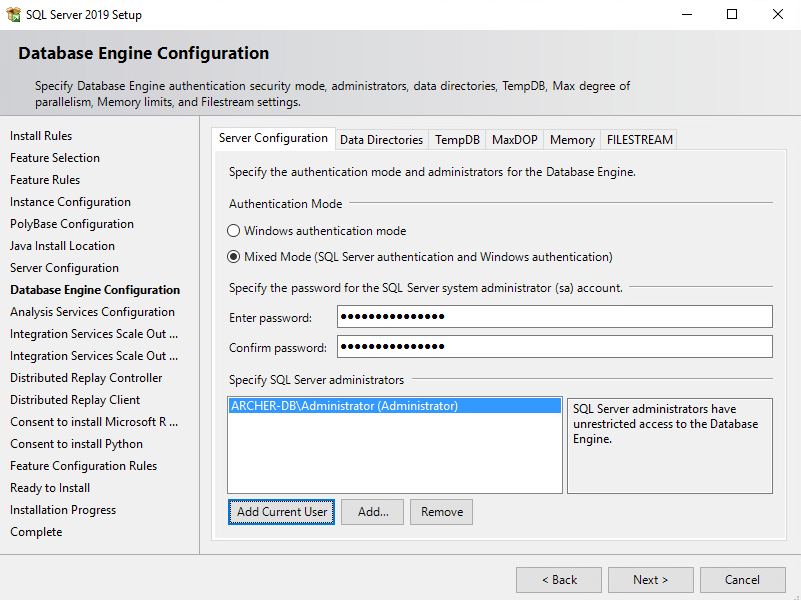
Task: Cancel the SQL Server setup
Action: point(742,580)
